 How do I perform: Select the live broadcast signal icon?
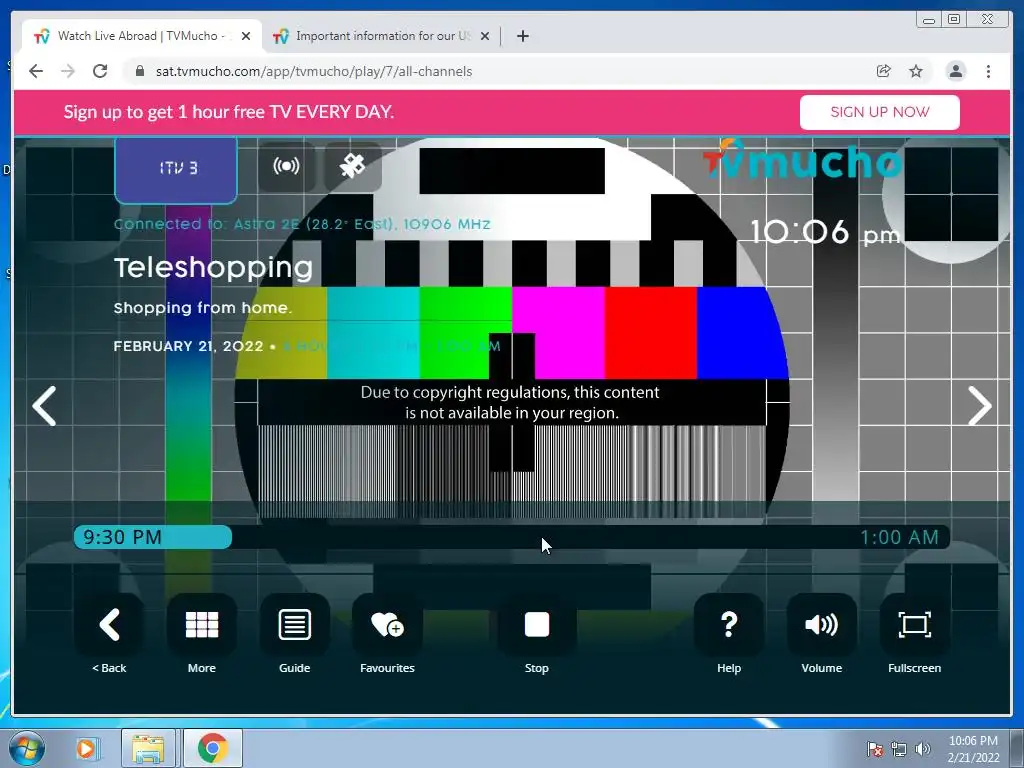point(287,167)
